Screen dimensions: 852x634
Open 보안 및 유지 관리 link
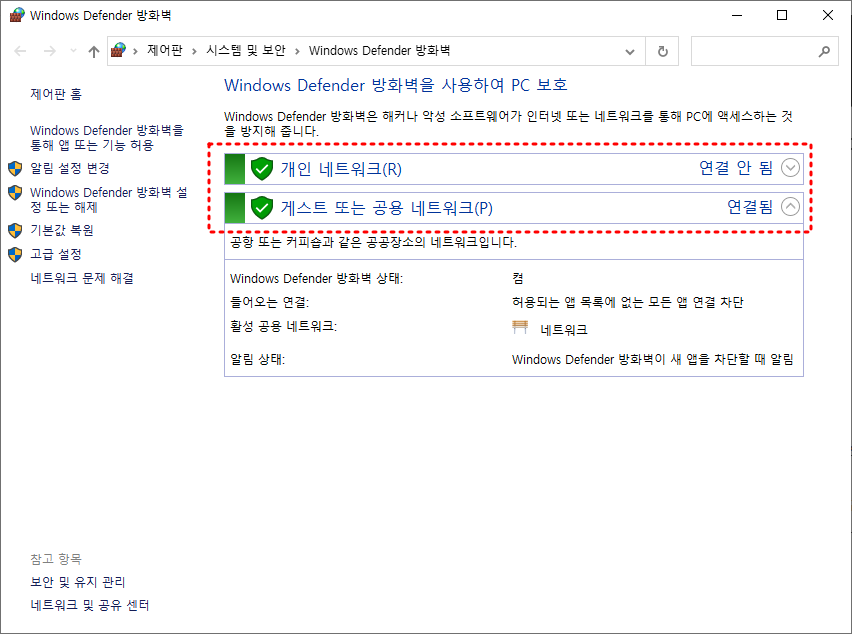[x=78, y=582]
